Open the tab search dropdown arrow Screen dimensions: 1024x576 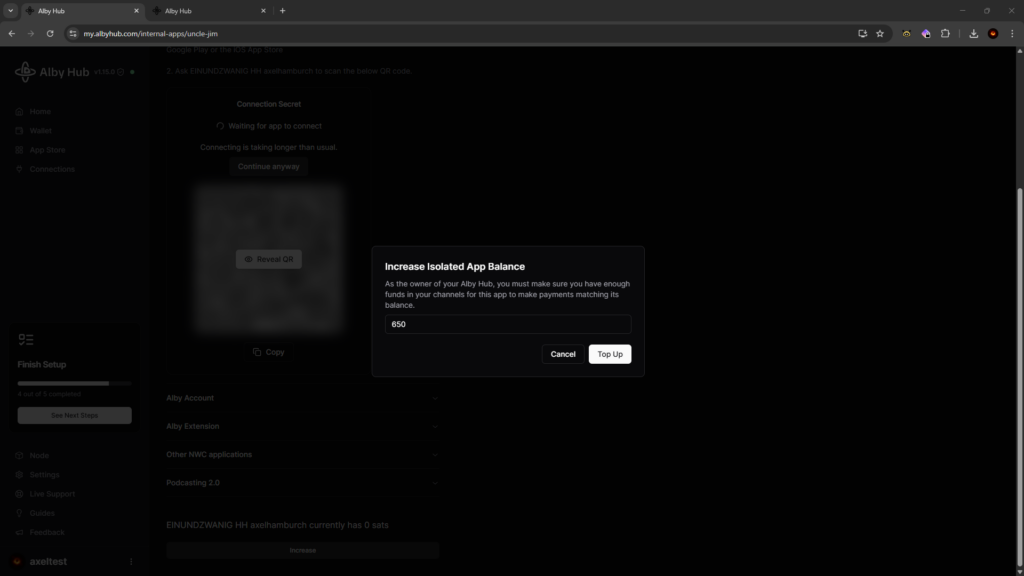pyautogui.click(x=10, y=11)
